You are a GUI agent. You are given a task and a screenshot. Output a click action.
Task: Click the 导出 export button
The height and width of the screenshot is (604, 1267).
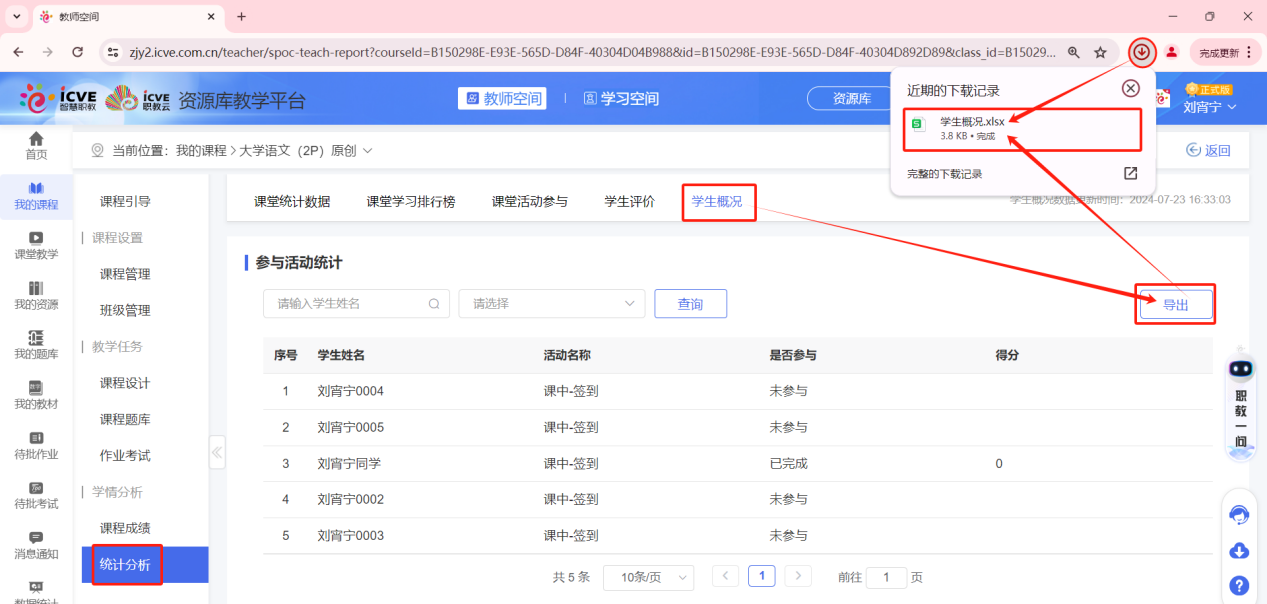(x=1175, y=303)
